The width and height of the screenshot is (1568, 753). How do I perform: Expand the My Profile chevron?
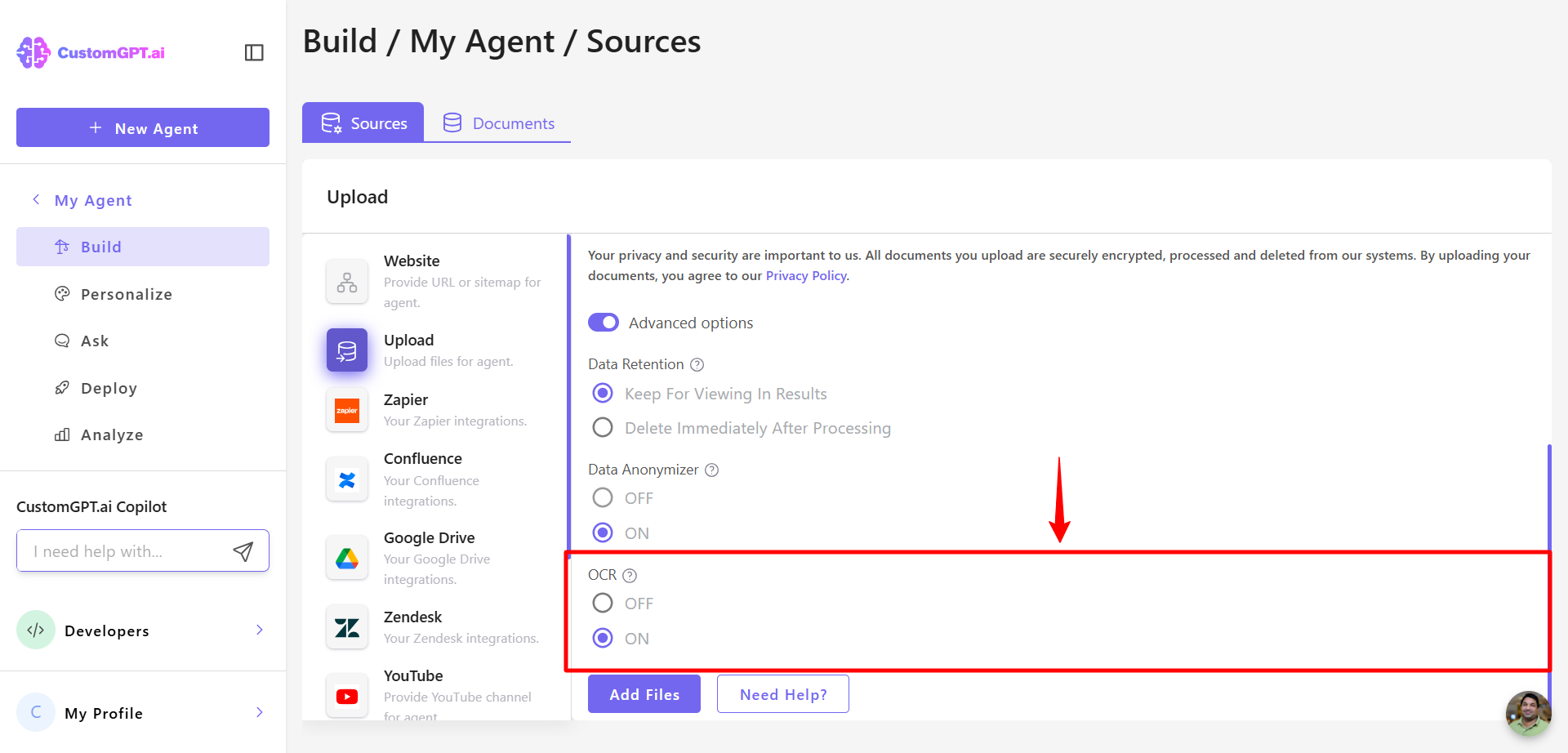click(259, 712)
